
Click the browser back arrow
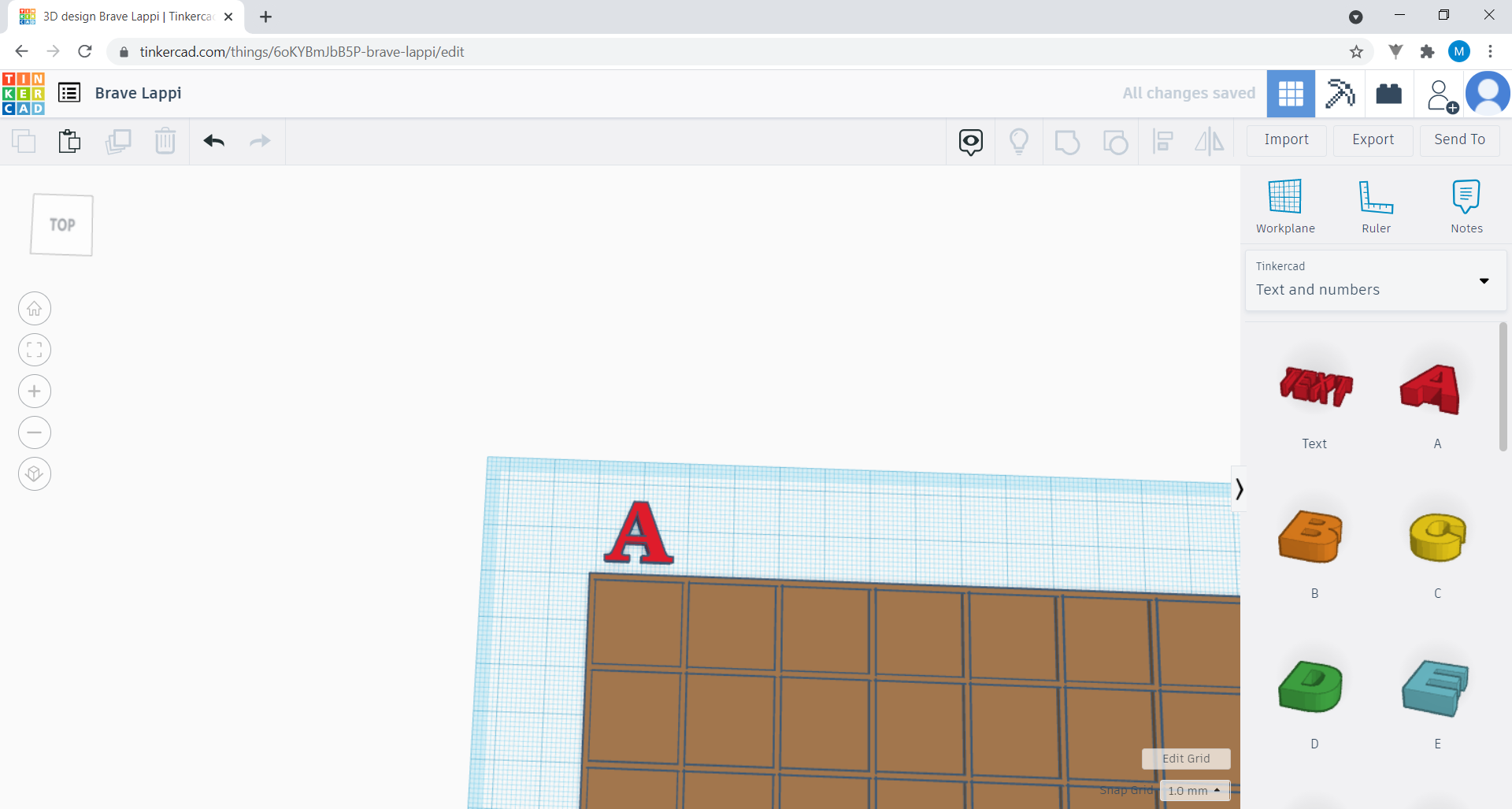(x=21, y=51)
